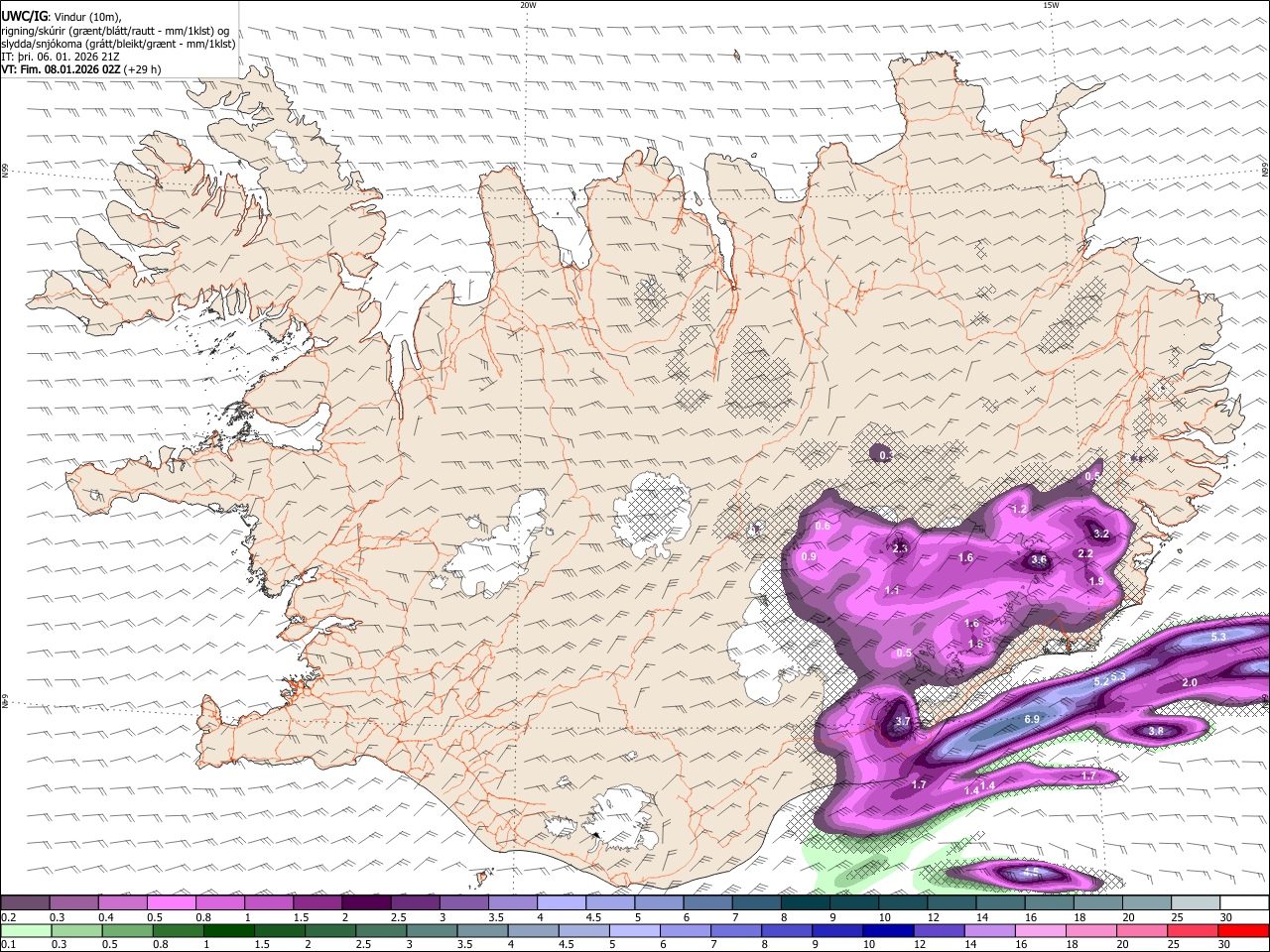Click the 'rigning/skúrir' legend description line

[x=115, y=31]
